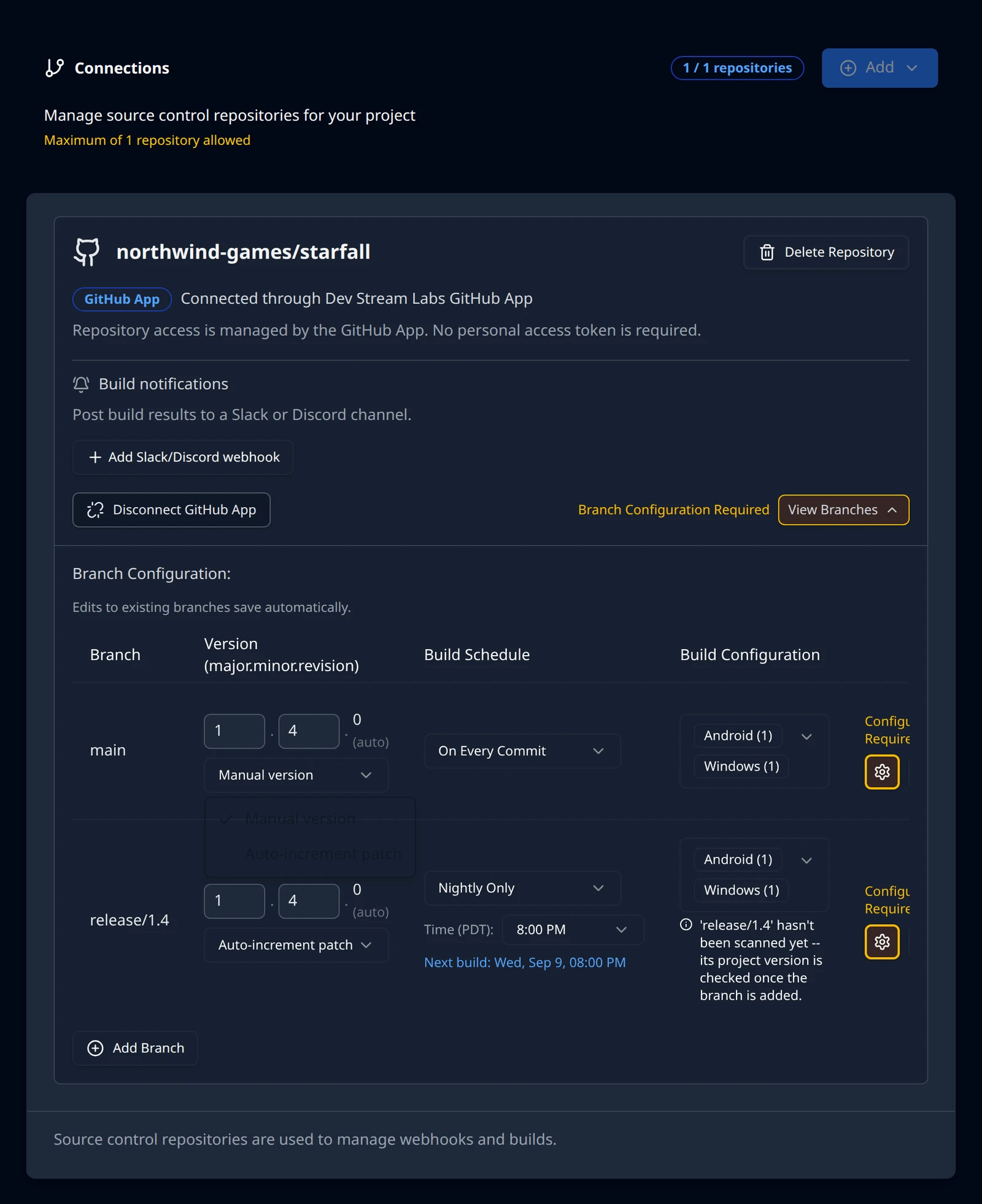Click the plus-circle icon in Add Branch
This screenshot has height=1204, width=982.
click(x=95, y=1048)
